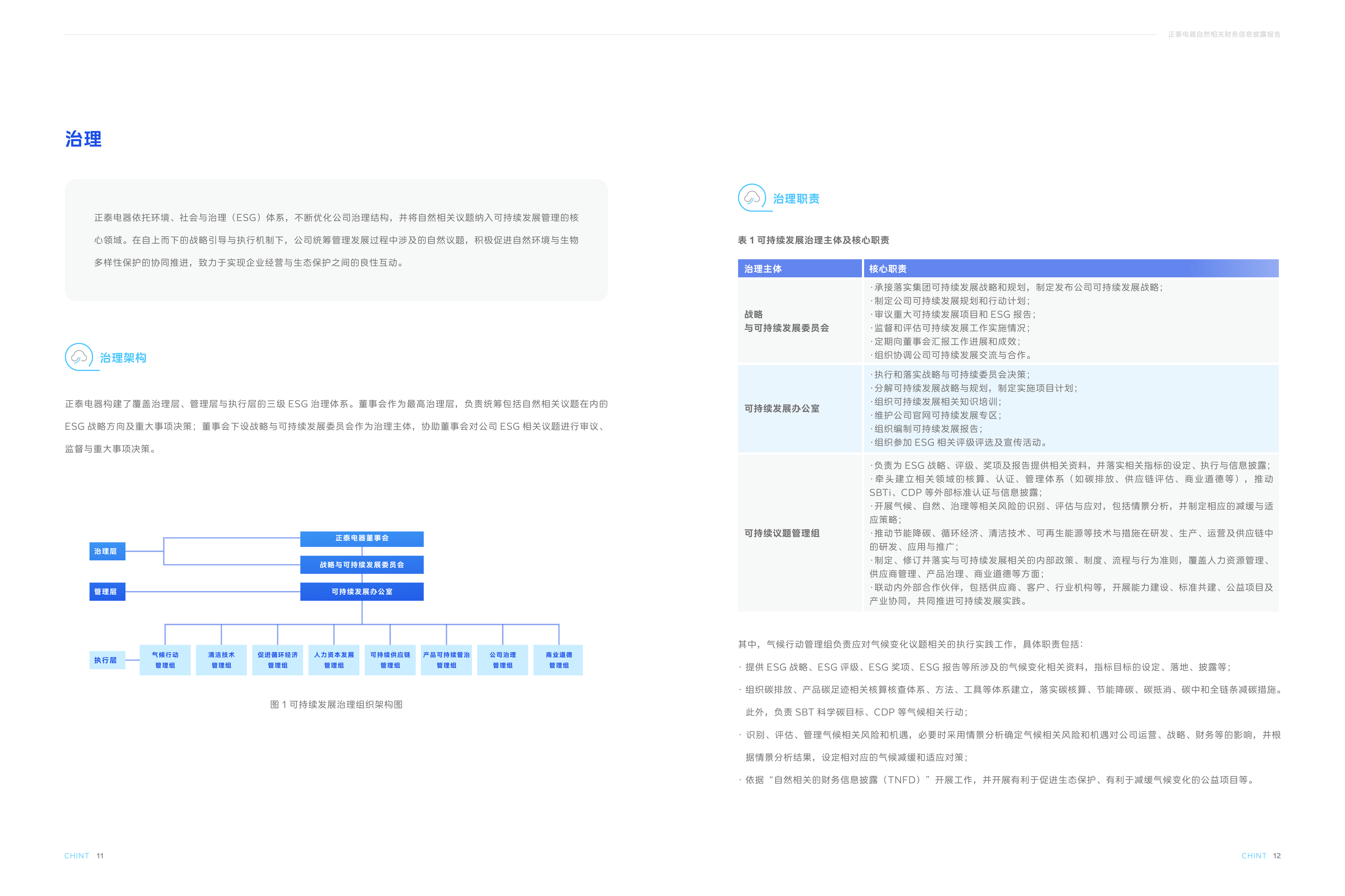This screenshot has height=896, width=1345.
Task: Click the intro paragraph starting 正泰电器依托环境
Action: click(x=336, y=240)
